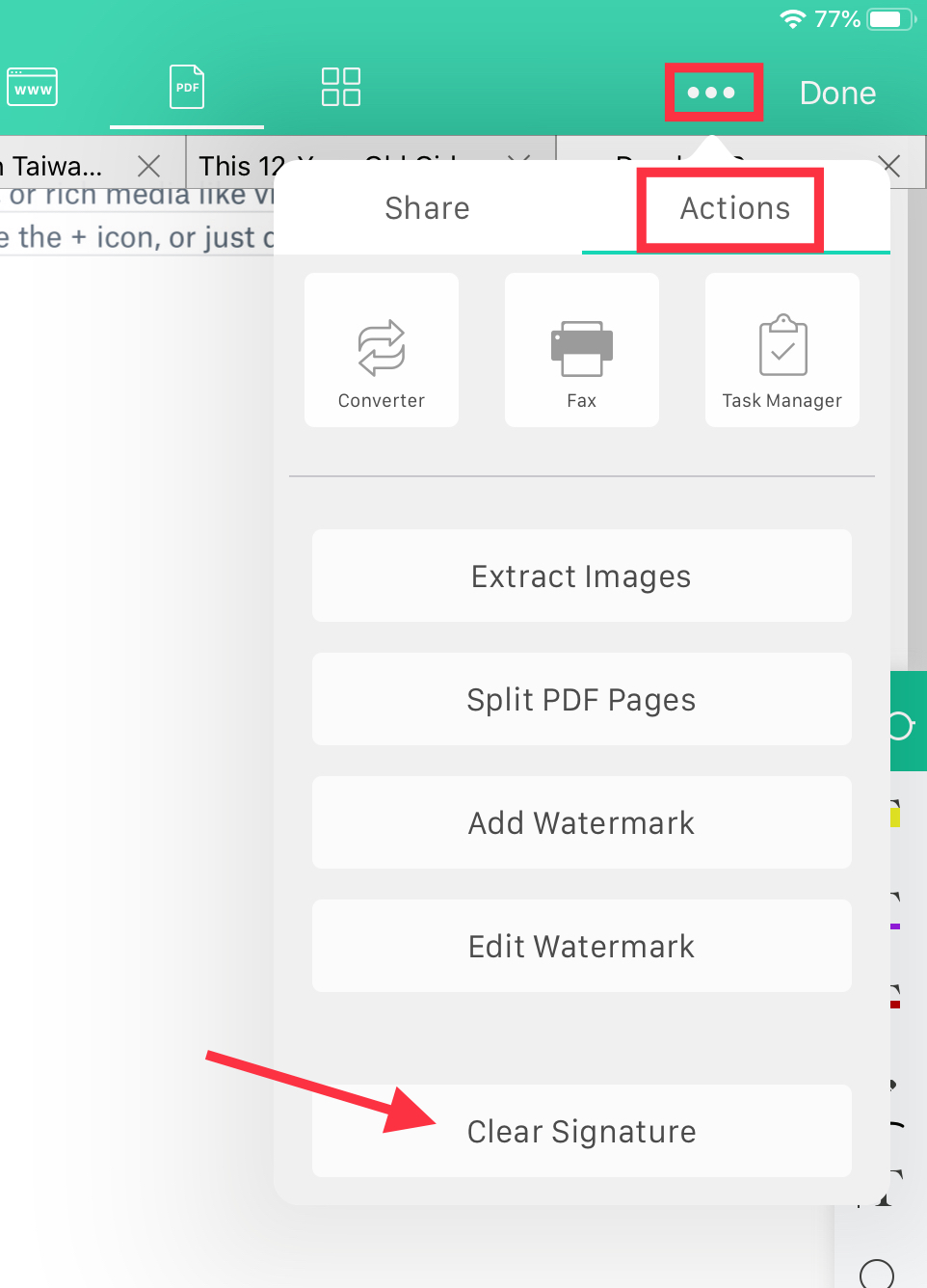The width and height of the screenshot is (927, 1288).
Task: Switch to the Taiwa... document tab
Action: click(58, 167)
